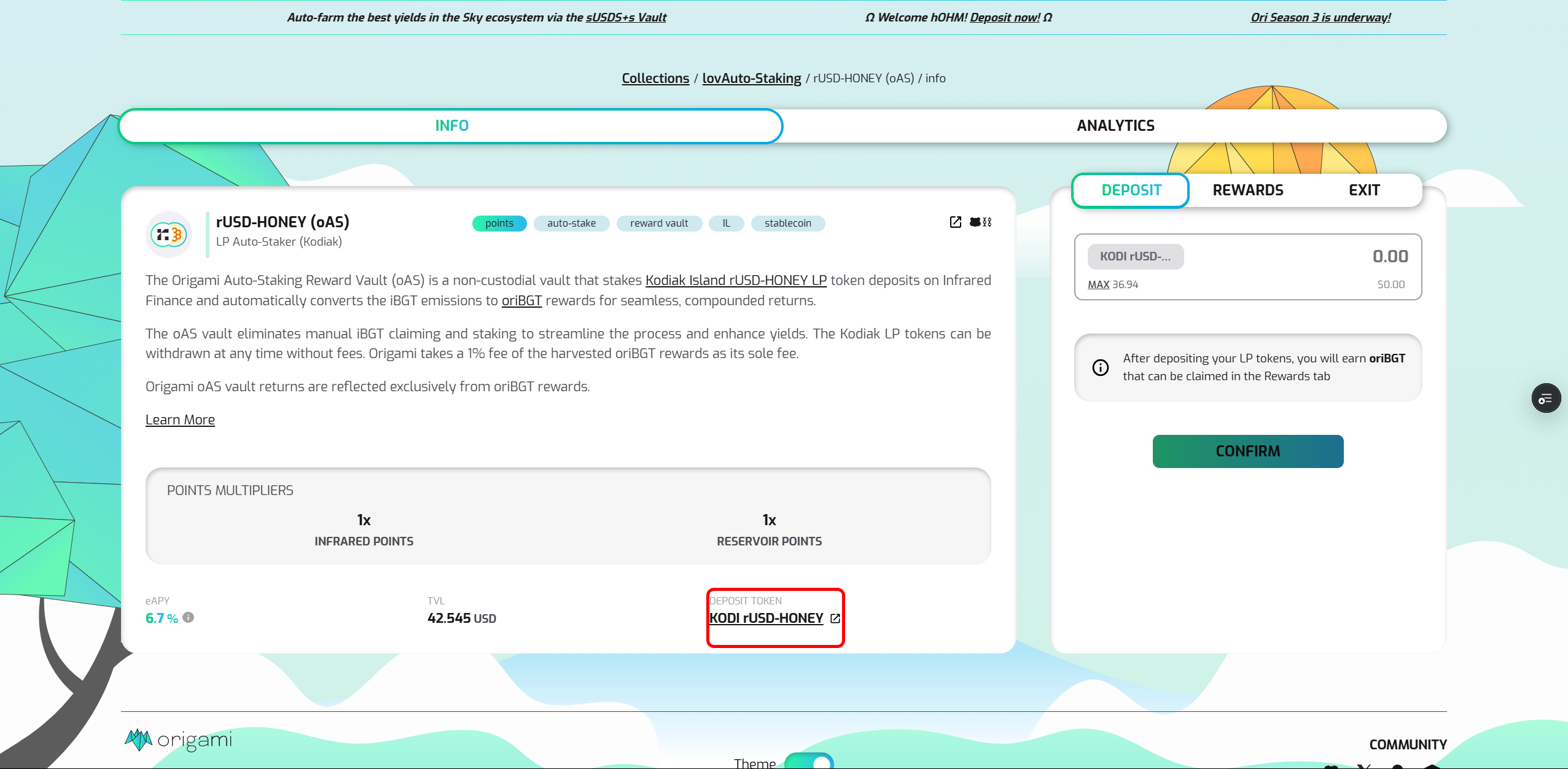Open the KODI rUSD token selector
The image size is (1568, 769).
click(1135, 257)
